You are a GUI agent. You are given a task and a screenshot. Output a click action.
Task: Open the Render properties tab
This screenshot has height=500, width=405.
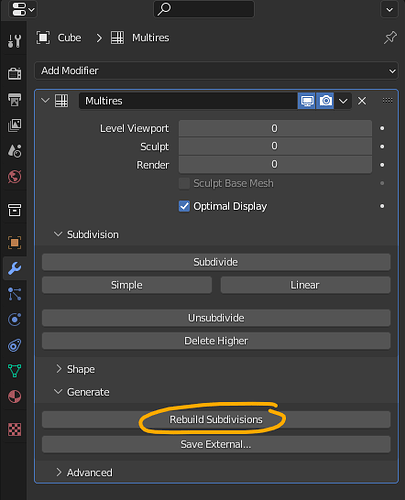click(x=14, y=73)
